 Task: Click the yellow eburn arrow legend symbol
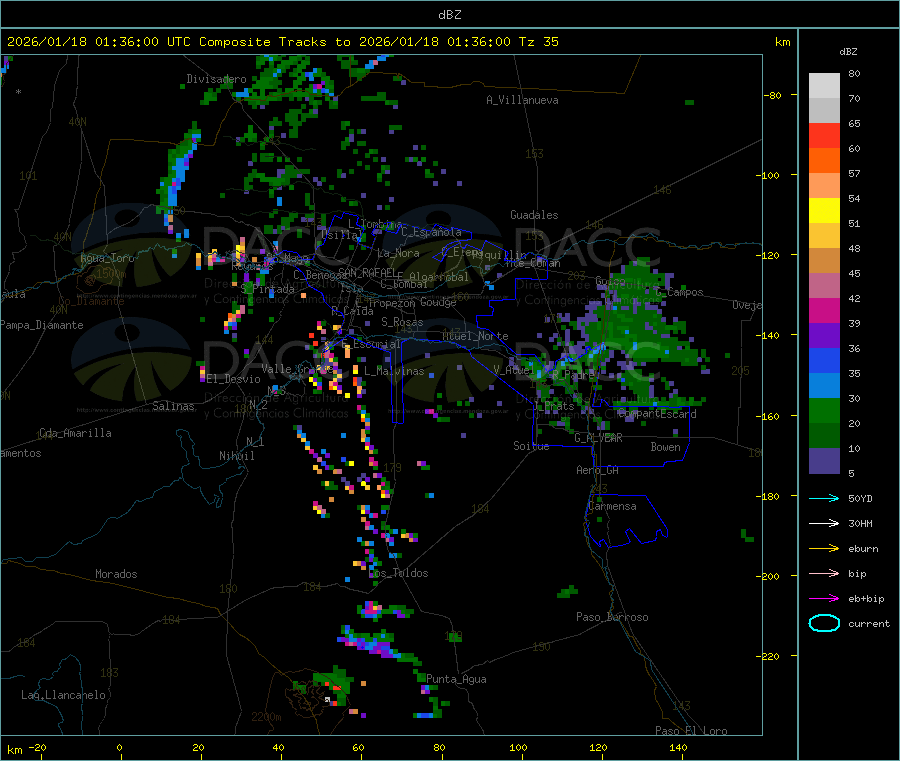[x=824, y=548]
